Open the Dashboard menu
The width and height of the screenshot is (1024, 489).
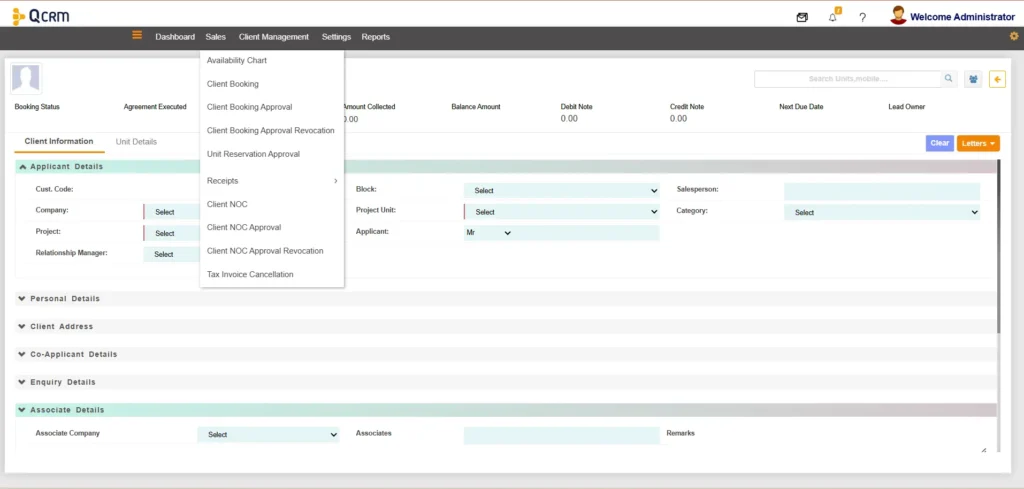click(x=175, y=37)
